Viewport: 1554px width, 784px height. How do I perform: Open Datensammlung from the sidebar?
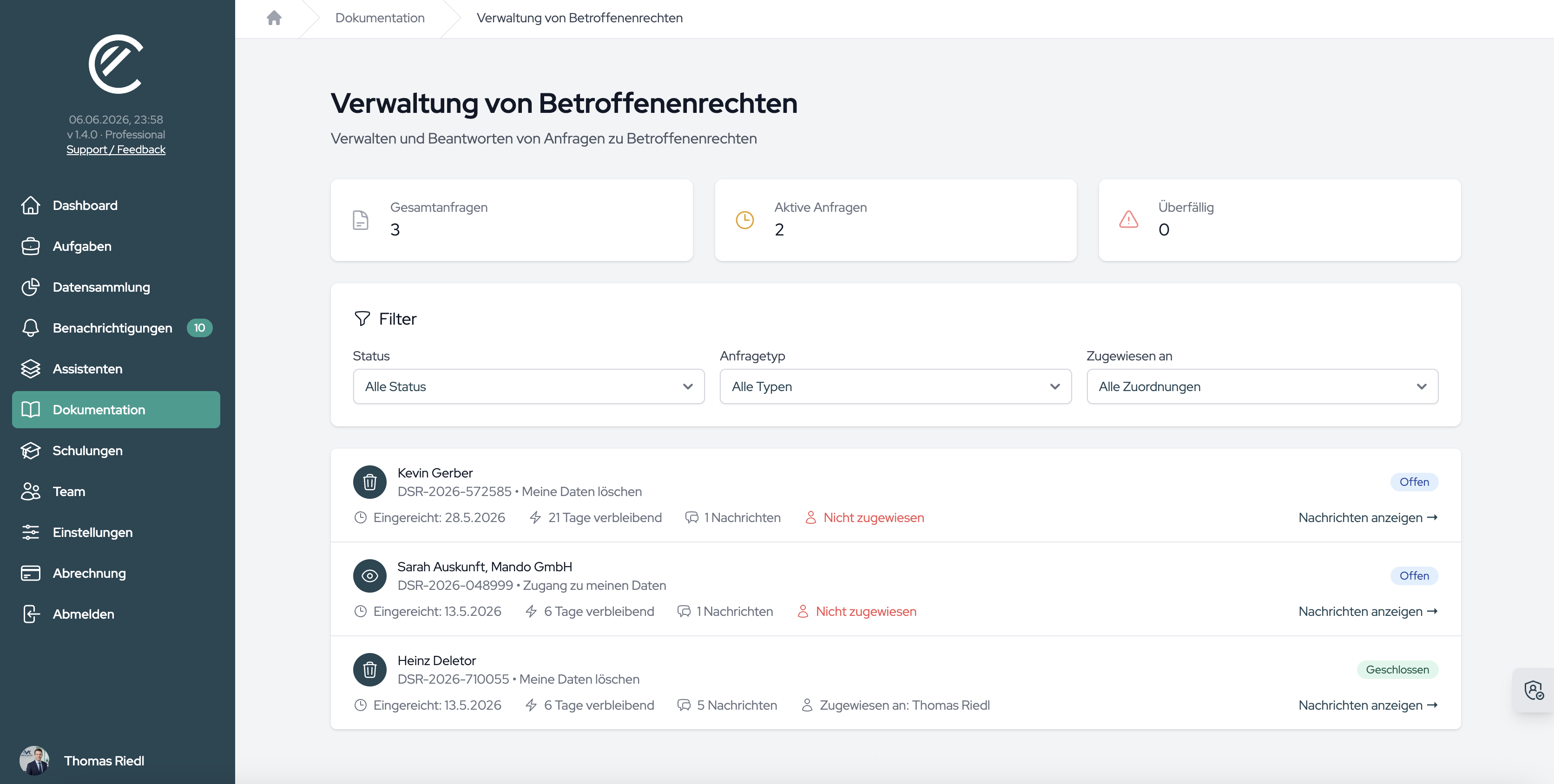[x=116, y=287]
